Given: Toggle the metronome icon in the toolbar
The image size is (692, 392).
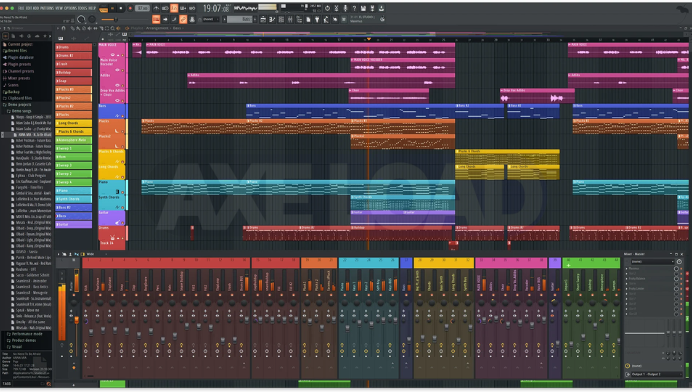Looking at the screenshot, I should pos(156,8).
